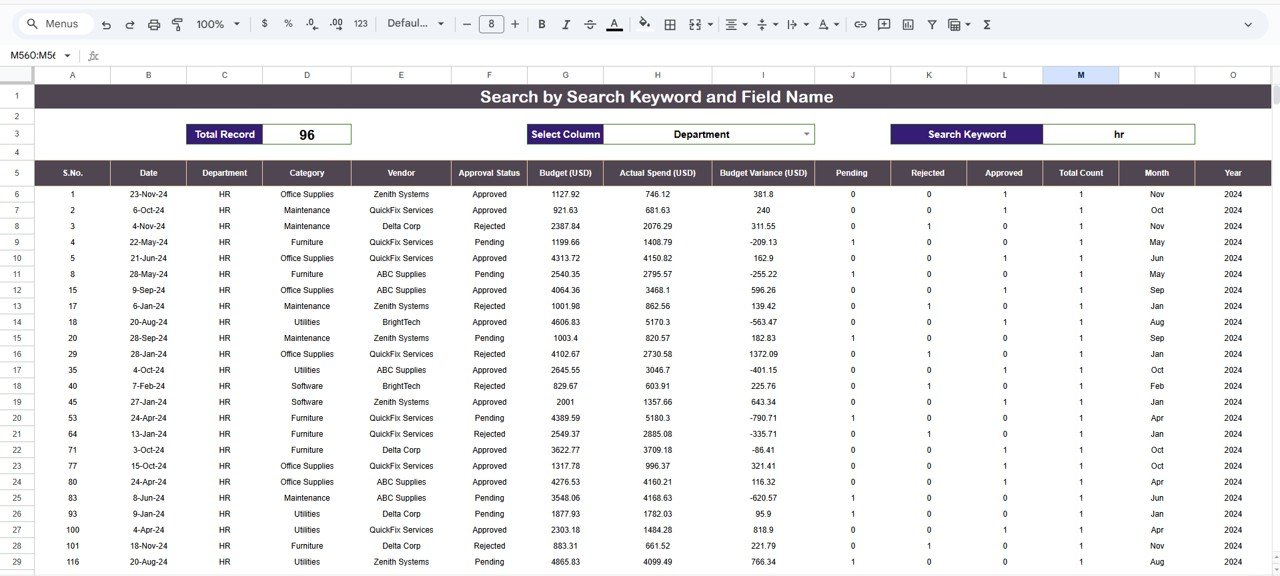
Task: Apply the Paint format tool
Action: tap(177, 23)
